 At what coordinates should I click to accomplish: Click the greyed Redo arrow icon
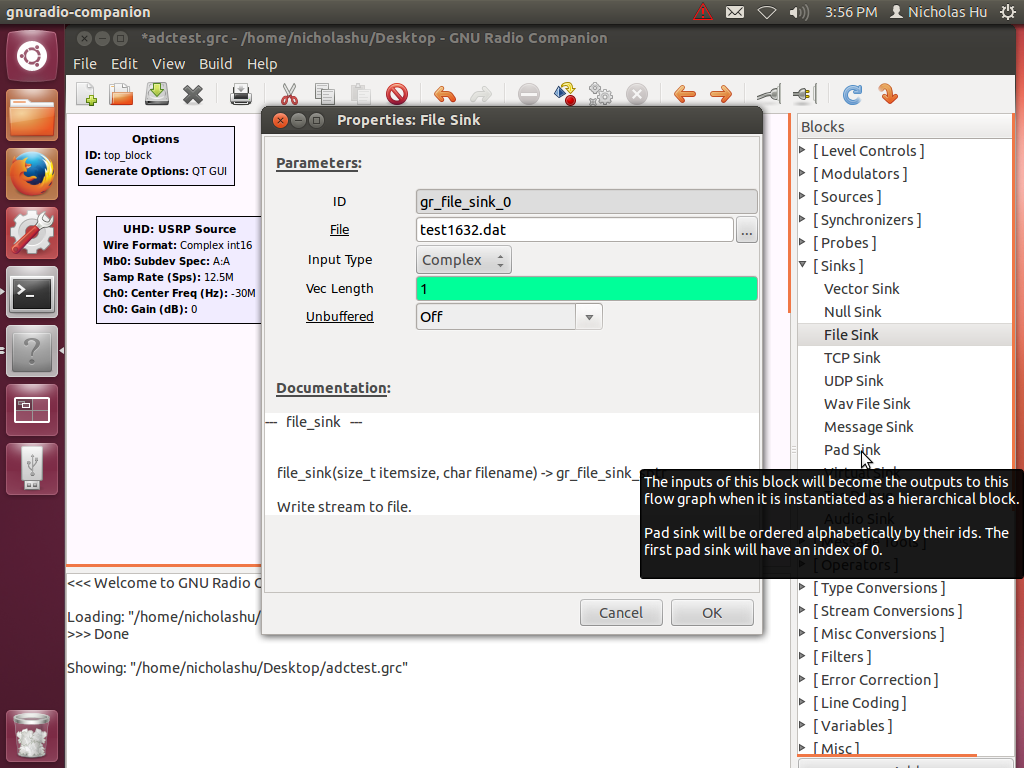click(481, 95)
